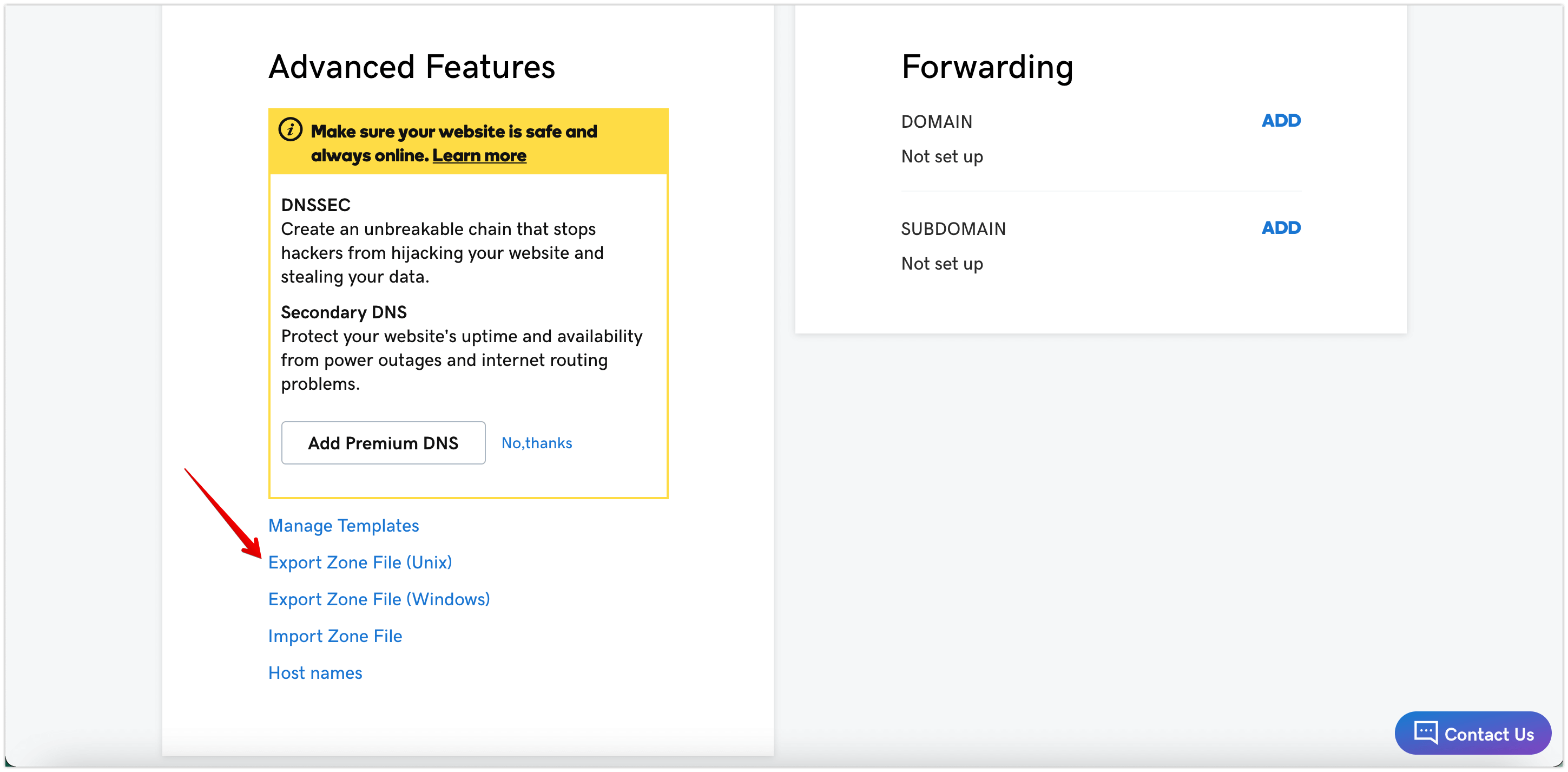Viewport: 1568px width, 772px height.
Task: Click the Forwarding heading
Action: 987,67
